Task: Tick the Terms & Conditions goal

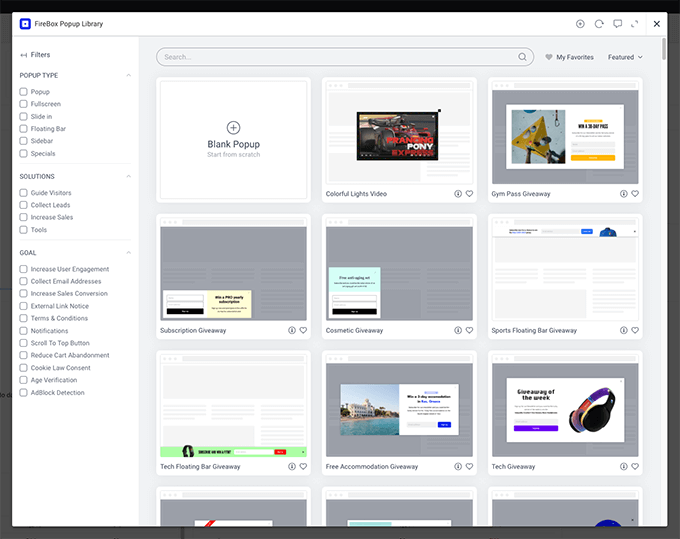Action: (x=23, y=319)
